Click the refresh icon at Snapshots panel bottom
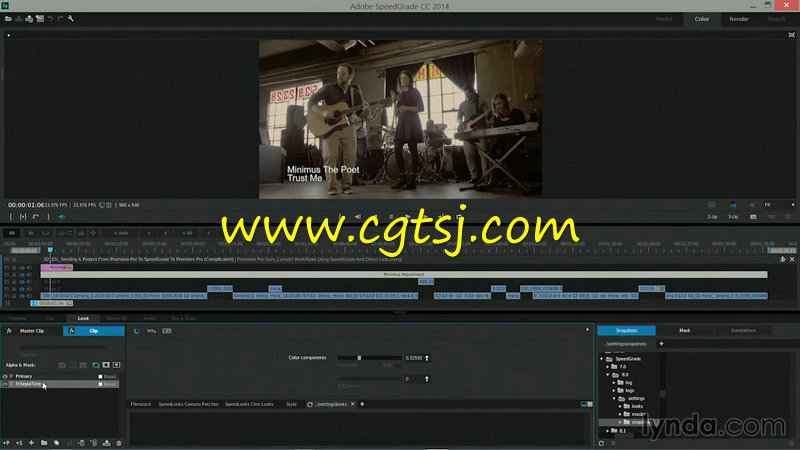 coord(601,443)
